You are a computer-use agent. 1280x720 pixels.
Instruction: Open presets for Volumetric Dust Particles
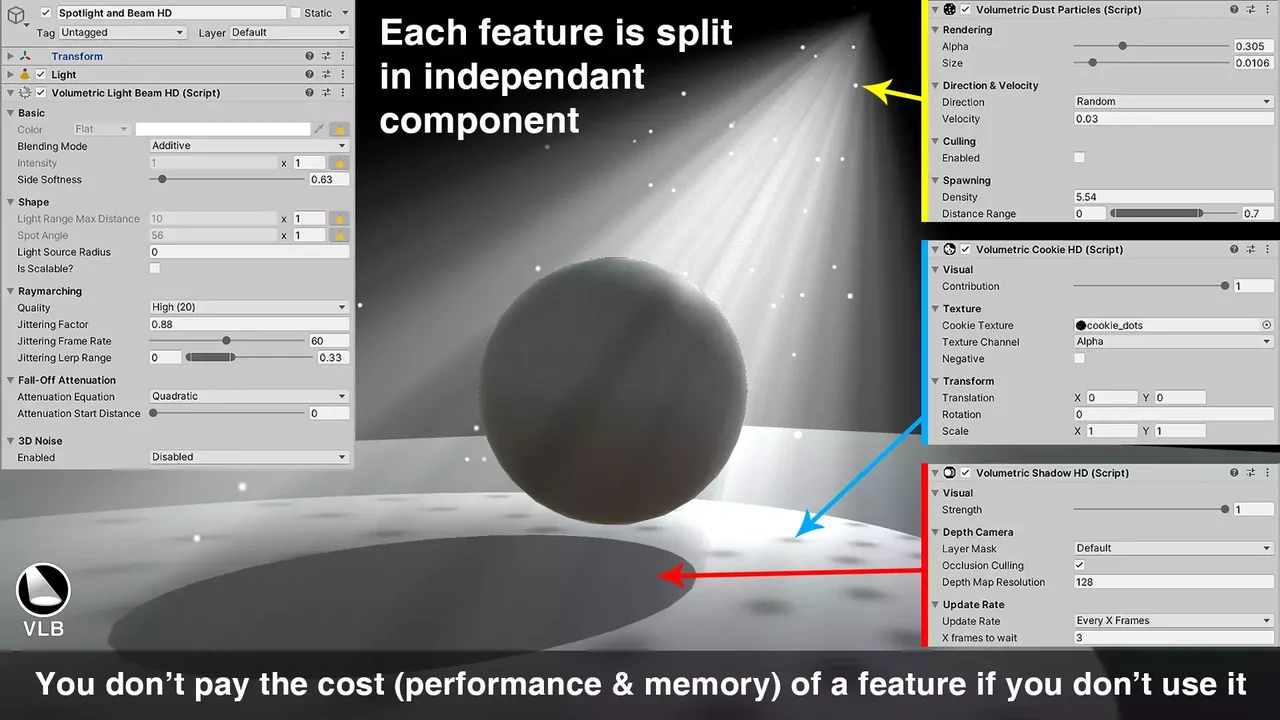1250,9
